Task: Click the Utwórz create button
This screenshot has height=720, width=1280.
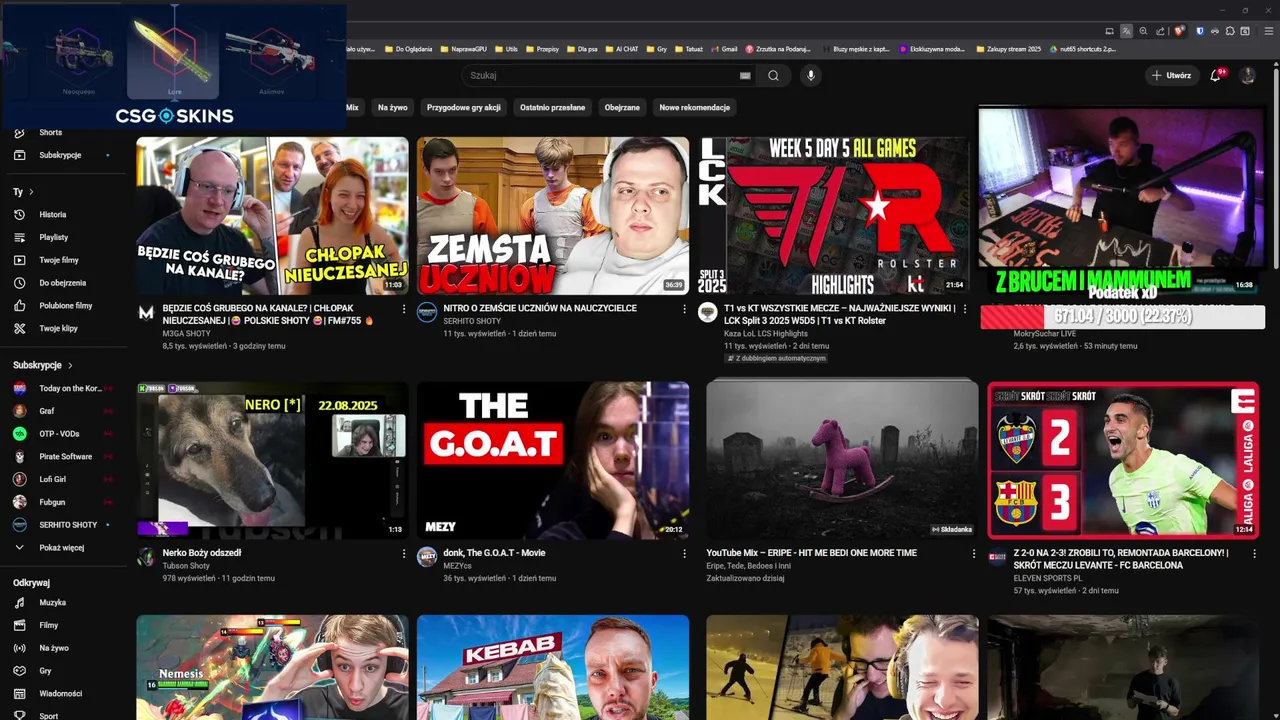Action: point(1171,75)
